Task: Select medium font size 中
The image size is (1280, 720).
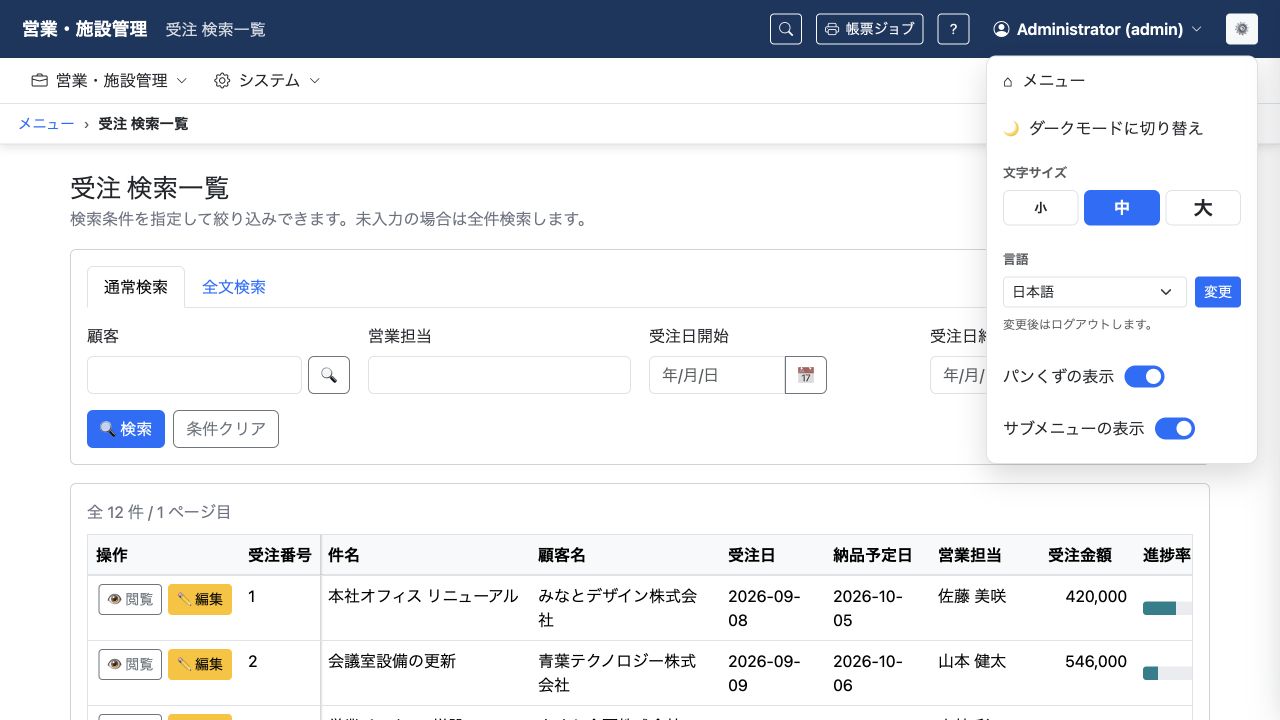Action: click(1122, 208)
